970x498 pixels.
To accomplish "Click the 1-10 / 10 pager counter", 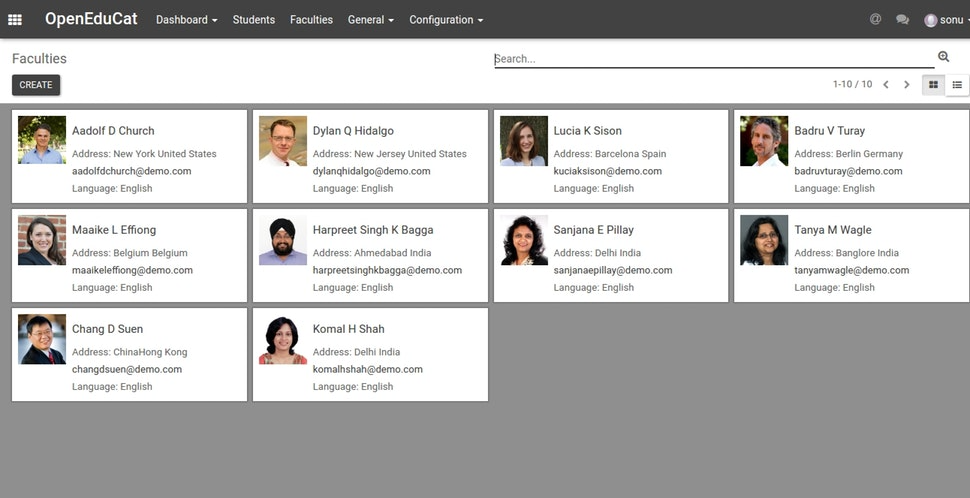I will click(x=852, y=84).
